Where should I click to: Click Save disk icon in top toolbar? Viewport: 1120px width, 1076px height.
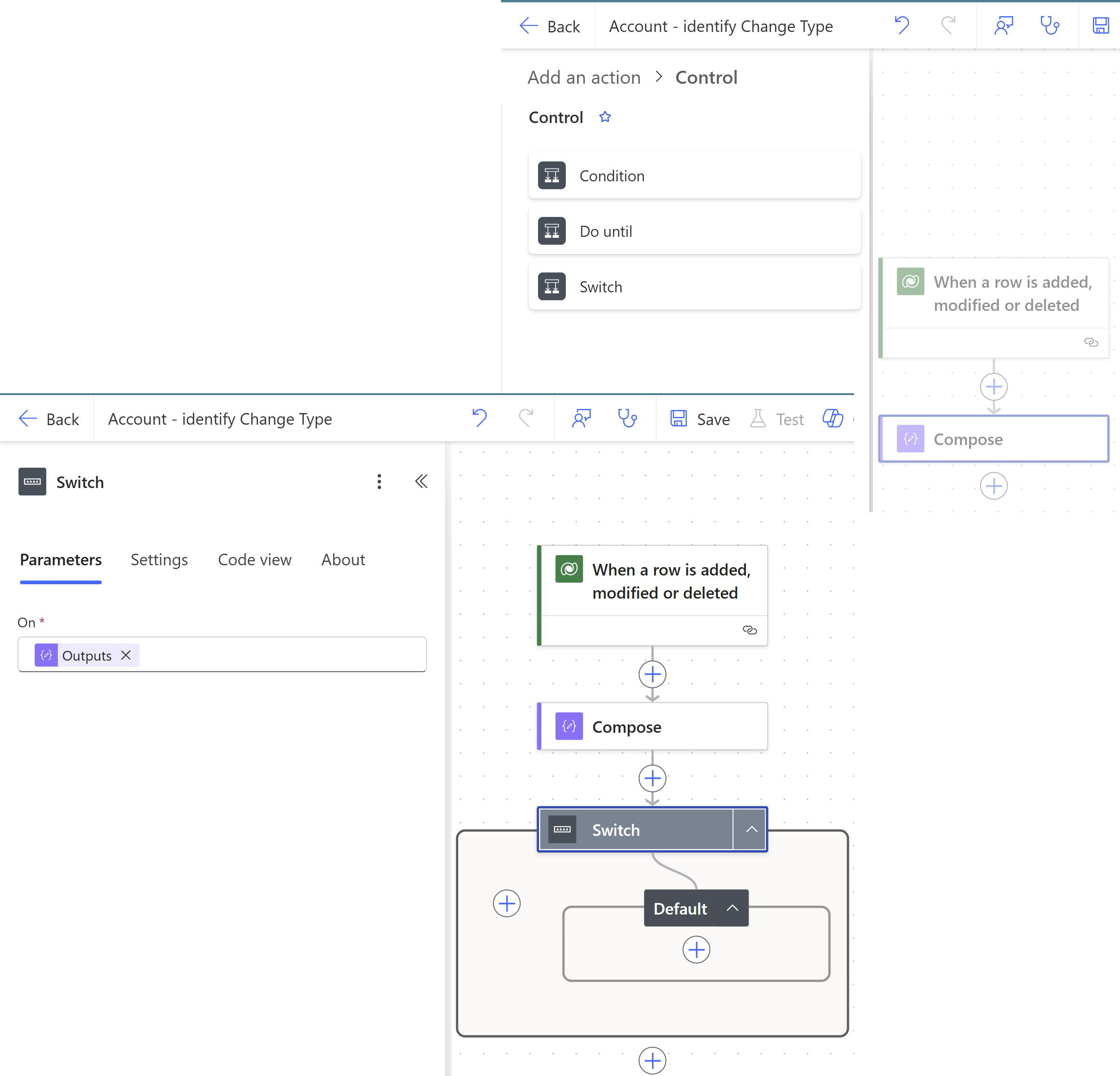pyautogui.click(x=1101, y=26)
